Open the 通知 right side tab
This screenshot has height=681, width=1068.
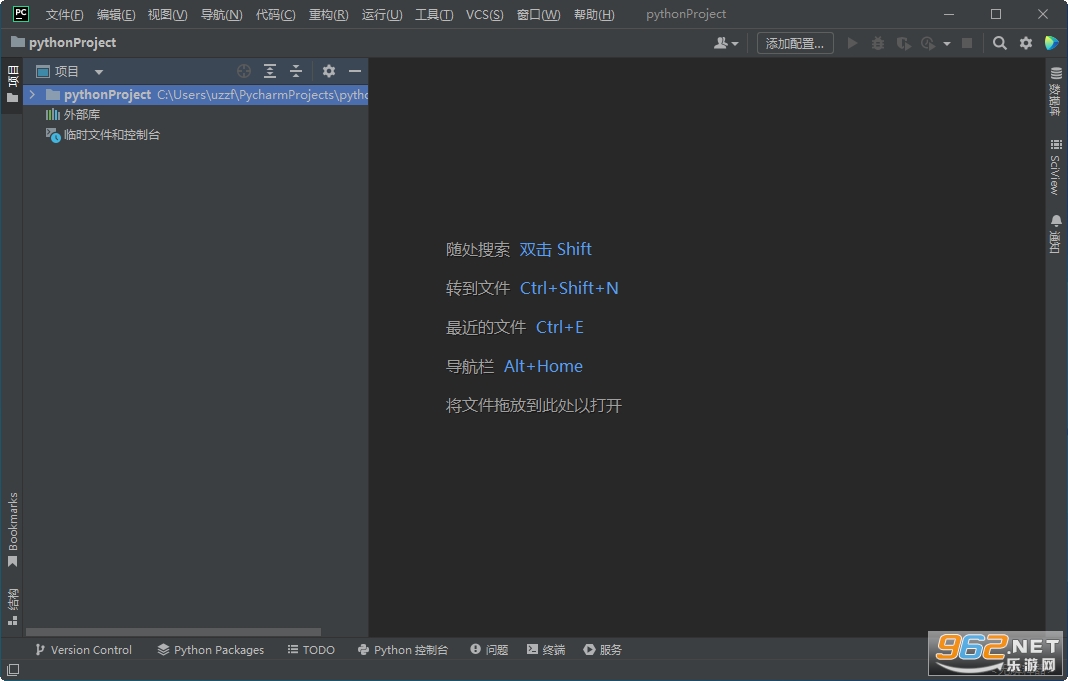[1055, 234]
